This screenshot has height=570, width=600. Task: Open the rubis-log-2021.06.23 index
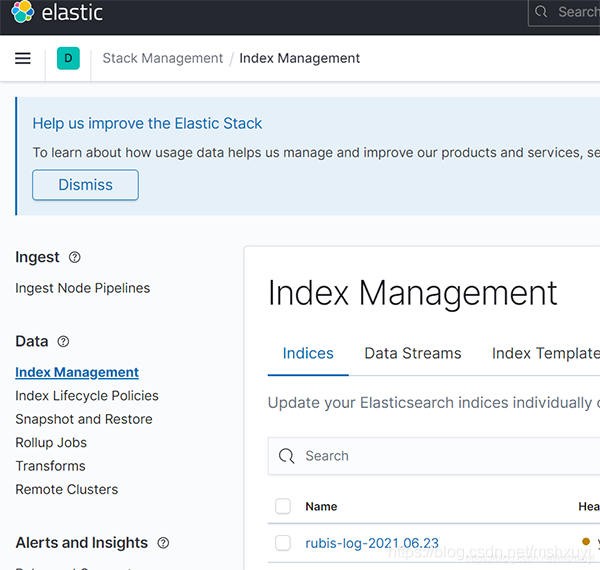372,543
